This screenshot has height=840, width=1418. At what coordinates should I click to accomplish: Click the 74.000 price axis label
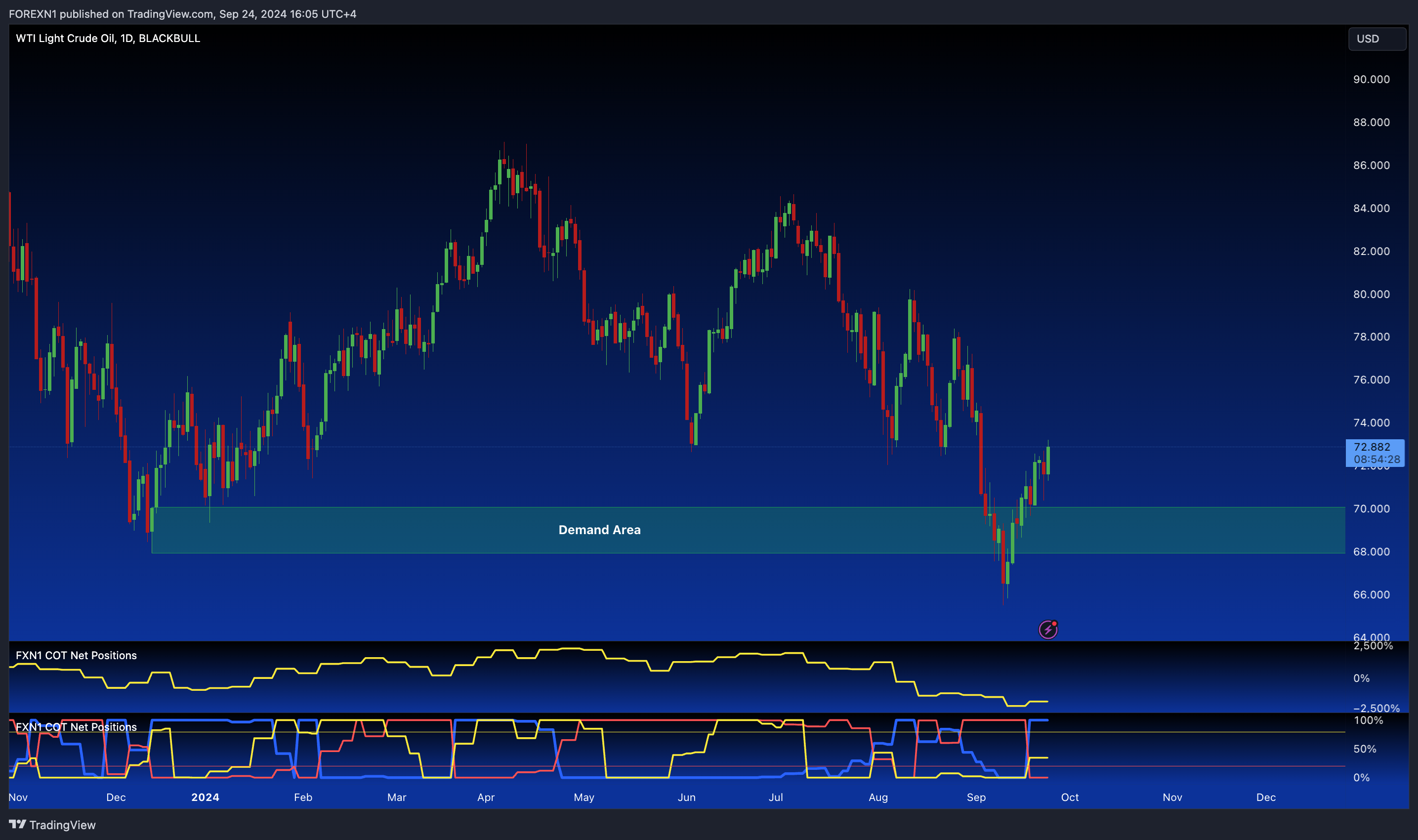(1371, 423)
